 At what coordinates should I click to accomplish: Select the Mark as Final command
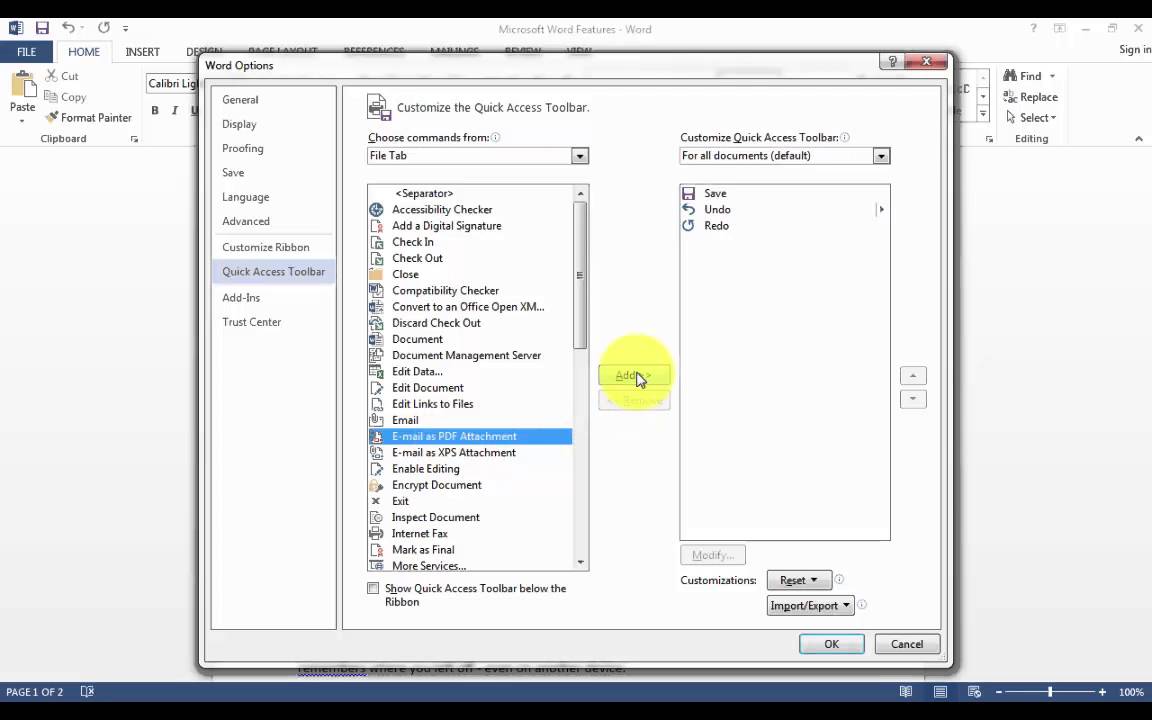click(x=470, y=550)
